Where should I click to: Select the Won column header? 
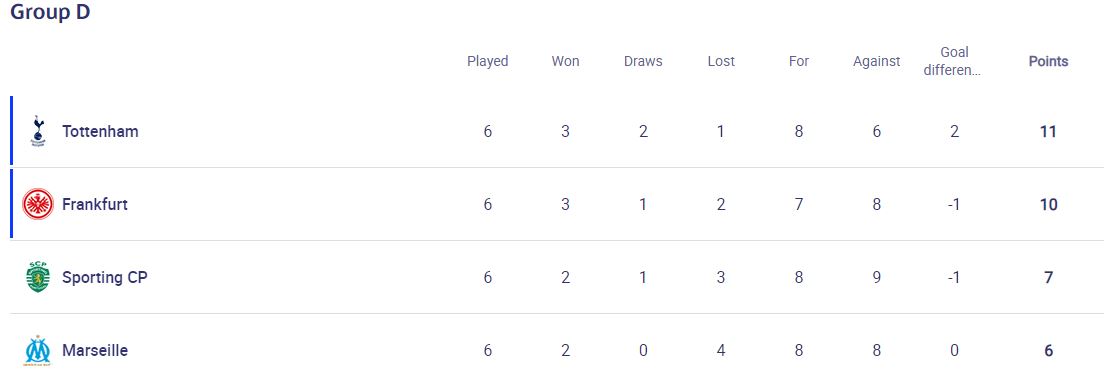[x=565, y=61]
